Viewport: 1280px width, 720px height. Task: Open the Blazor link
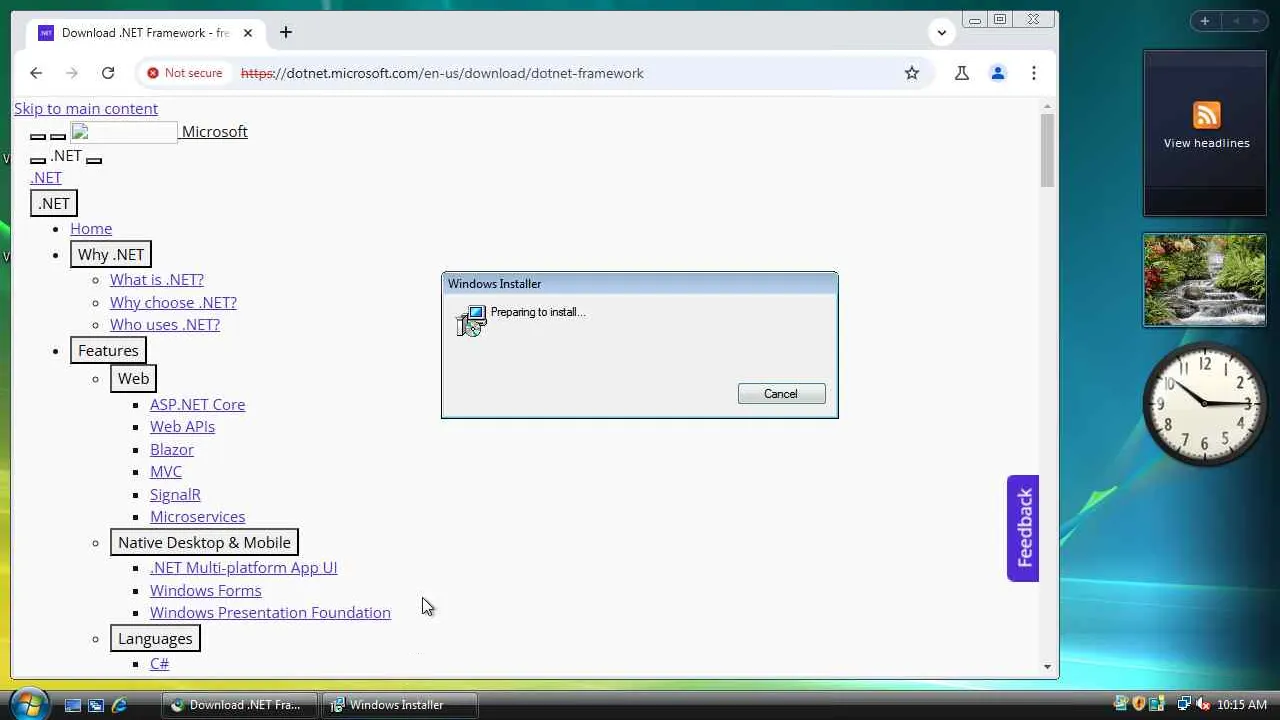pos(172,450)
